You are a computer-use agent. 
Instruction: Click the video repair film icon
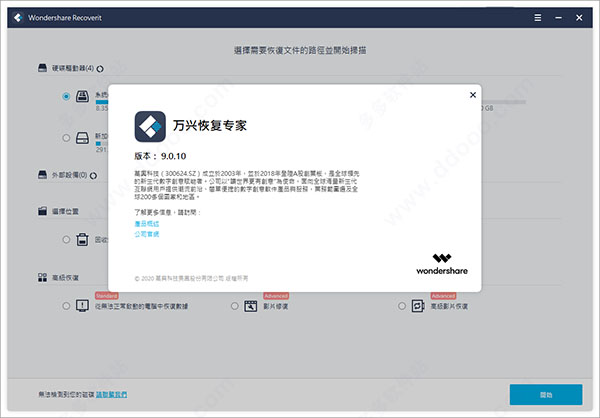(x=251, y=306)
